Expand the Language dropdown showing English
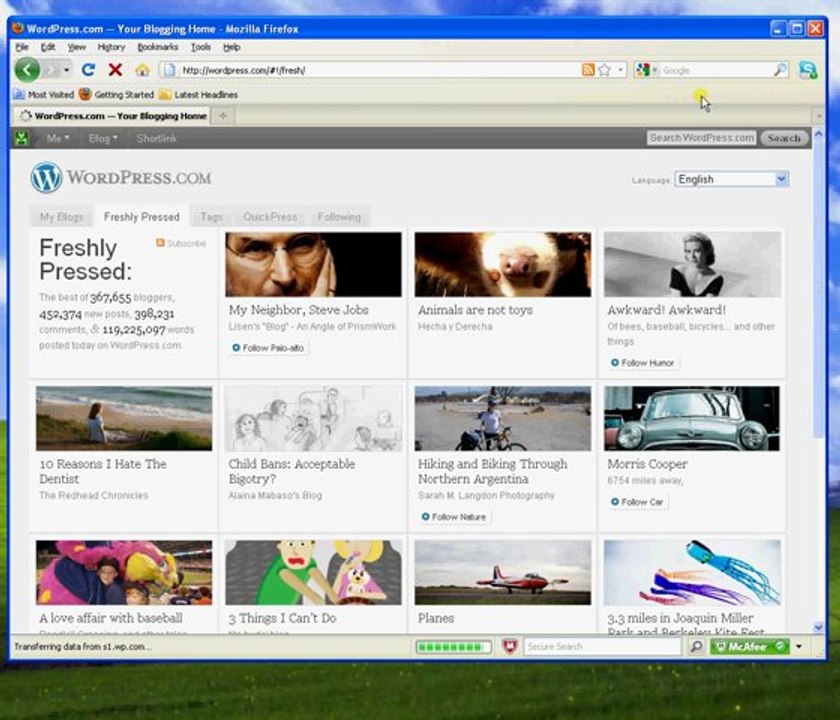Screen dimensions: 840x720 731,179
